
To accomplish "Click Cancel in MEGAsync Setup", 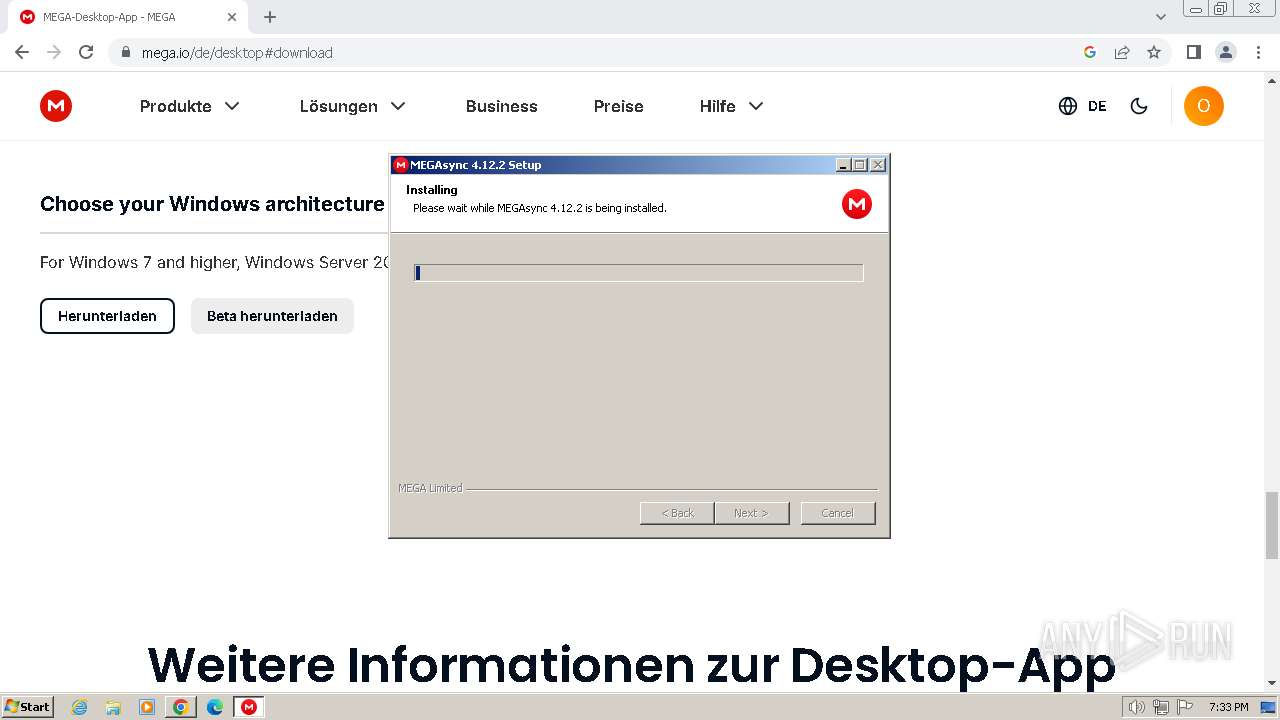I will (x=838, y=513).
